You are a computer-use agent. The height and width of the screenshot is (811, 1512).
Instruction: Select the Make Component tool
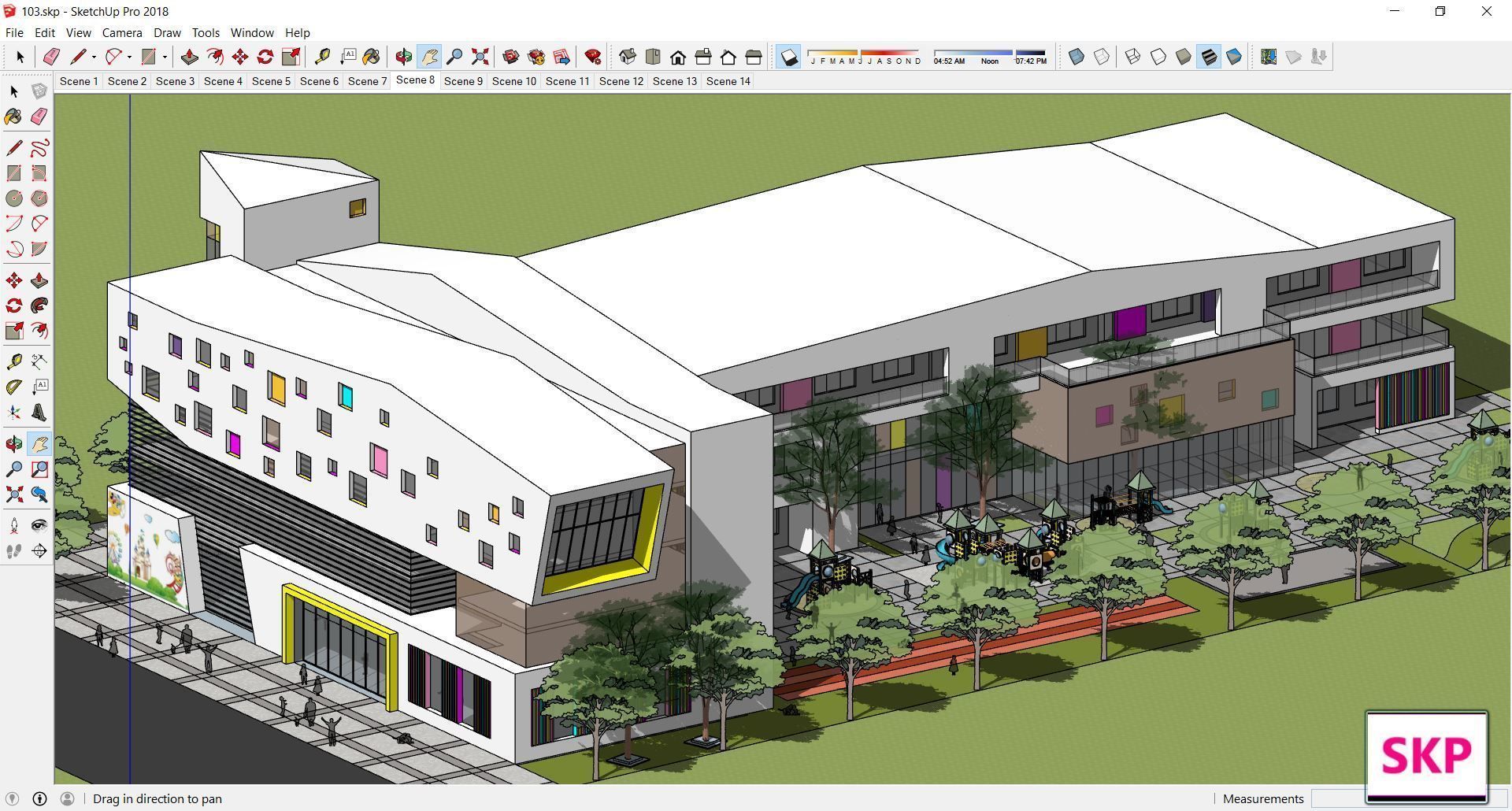pyautogui.click(x=39, y=91)
